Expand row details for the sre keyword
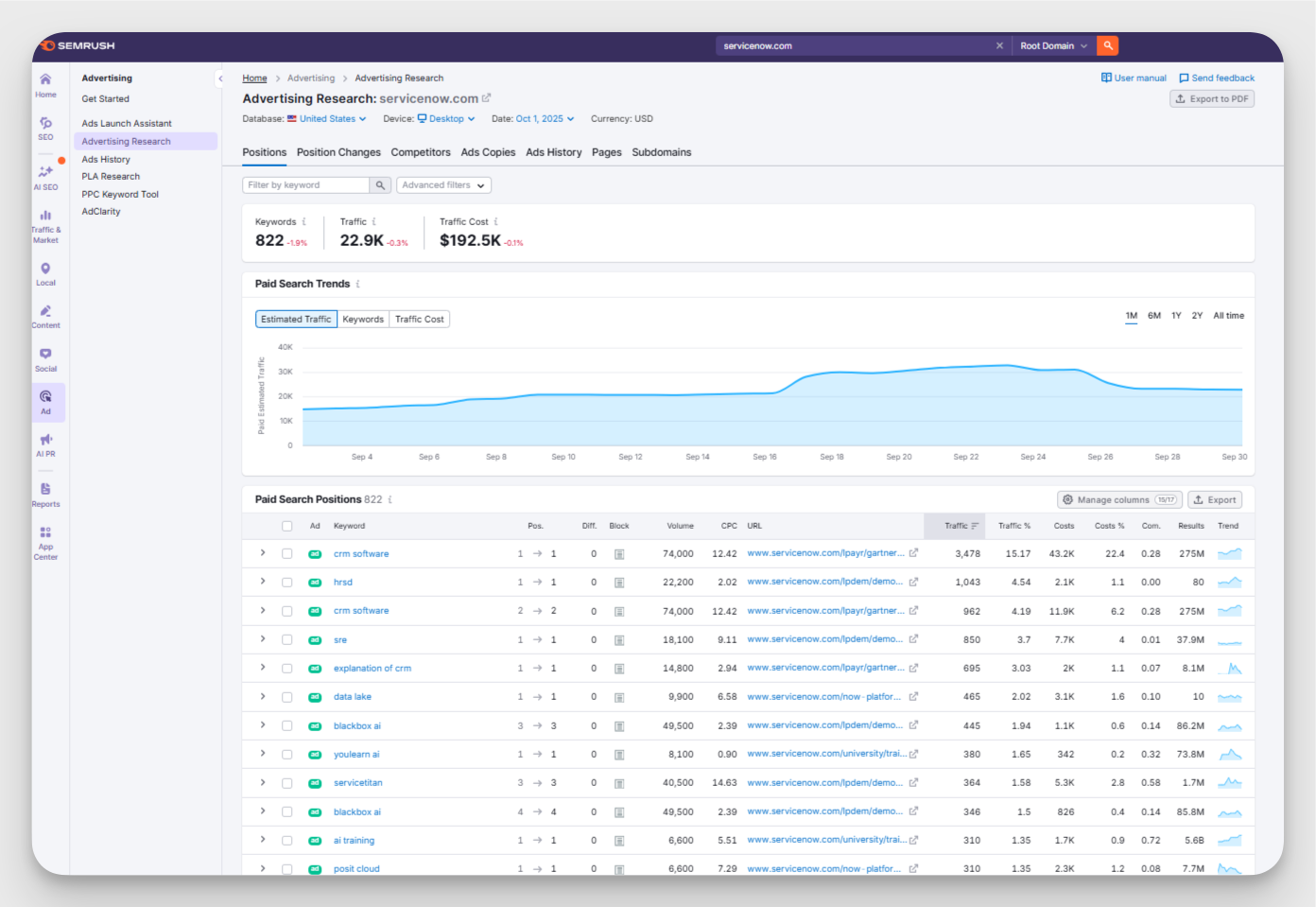 pos(263,639)
